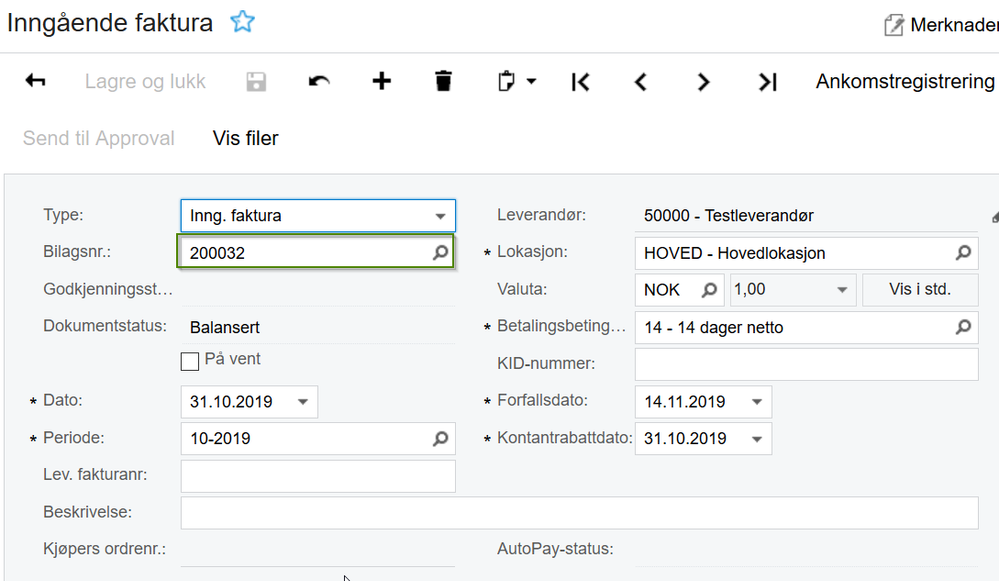Delete the invoice with trash icon
Image resolution: width=999 pixels, height=581 pixels.
pos(443,81)
